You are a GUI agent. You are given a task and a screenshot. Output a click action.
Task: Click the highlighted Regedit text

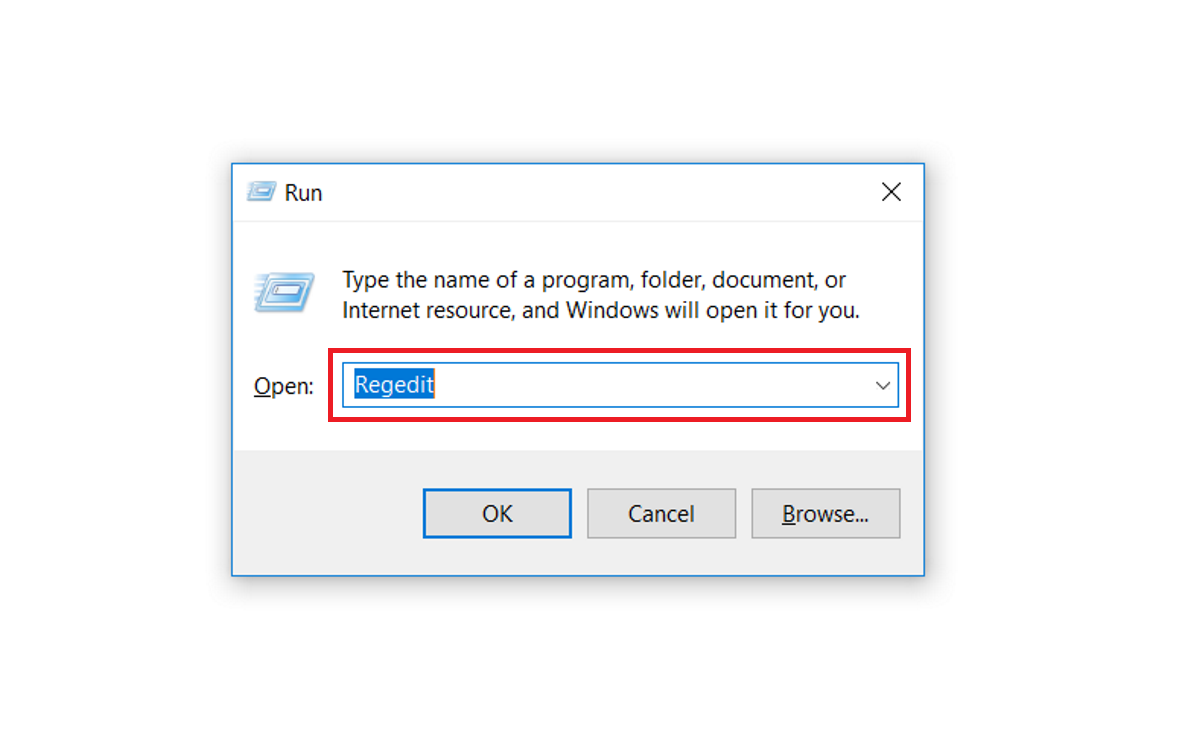point(394,384)
